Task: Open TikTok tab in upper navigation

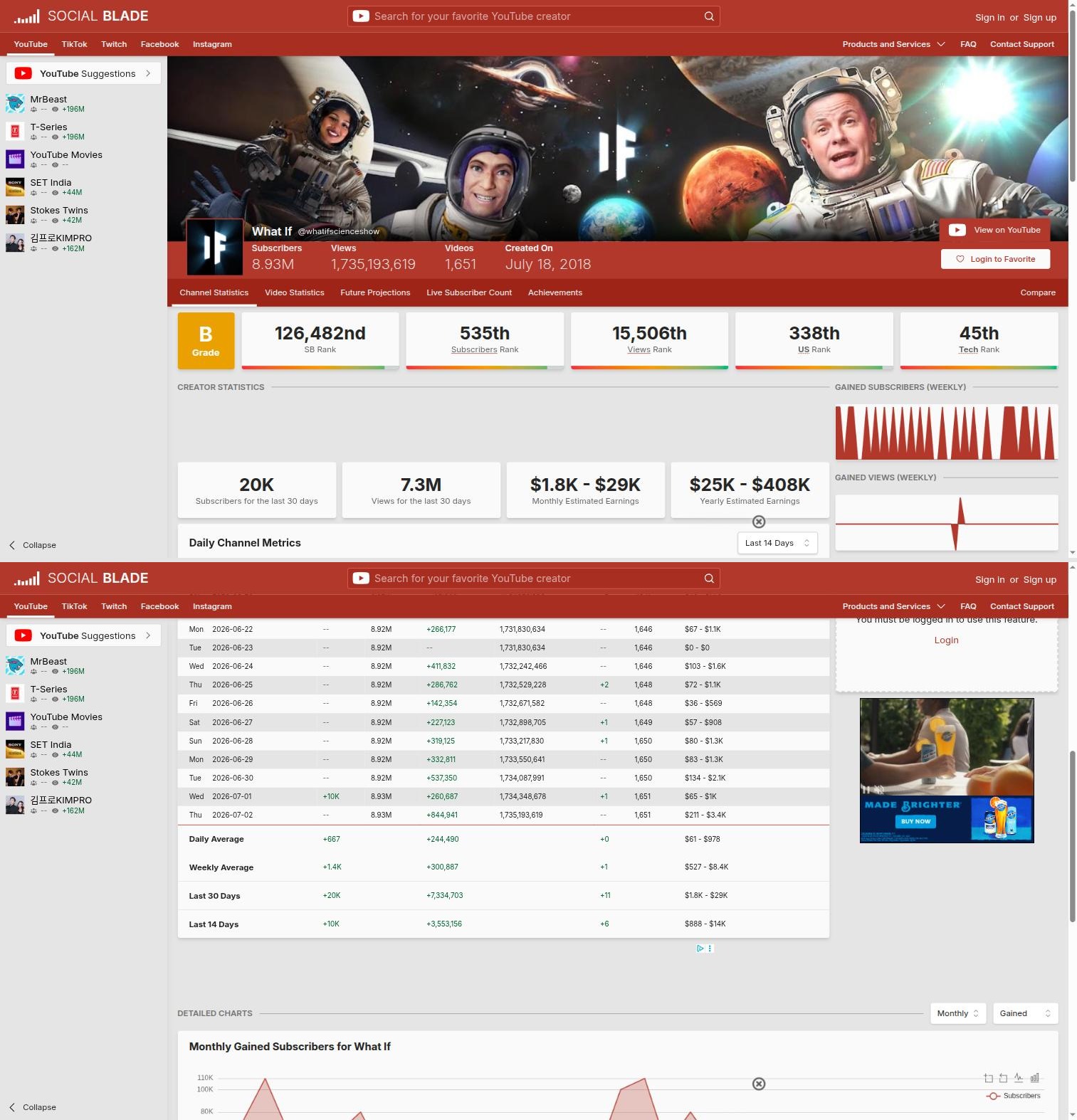Action: tap(75, 44)
